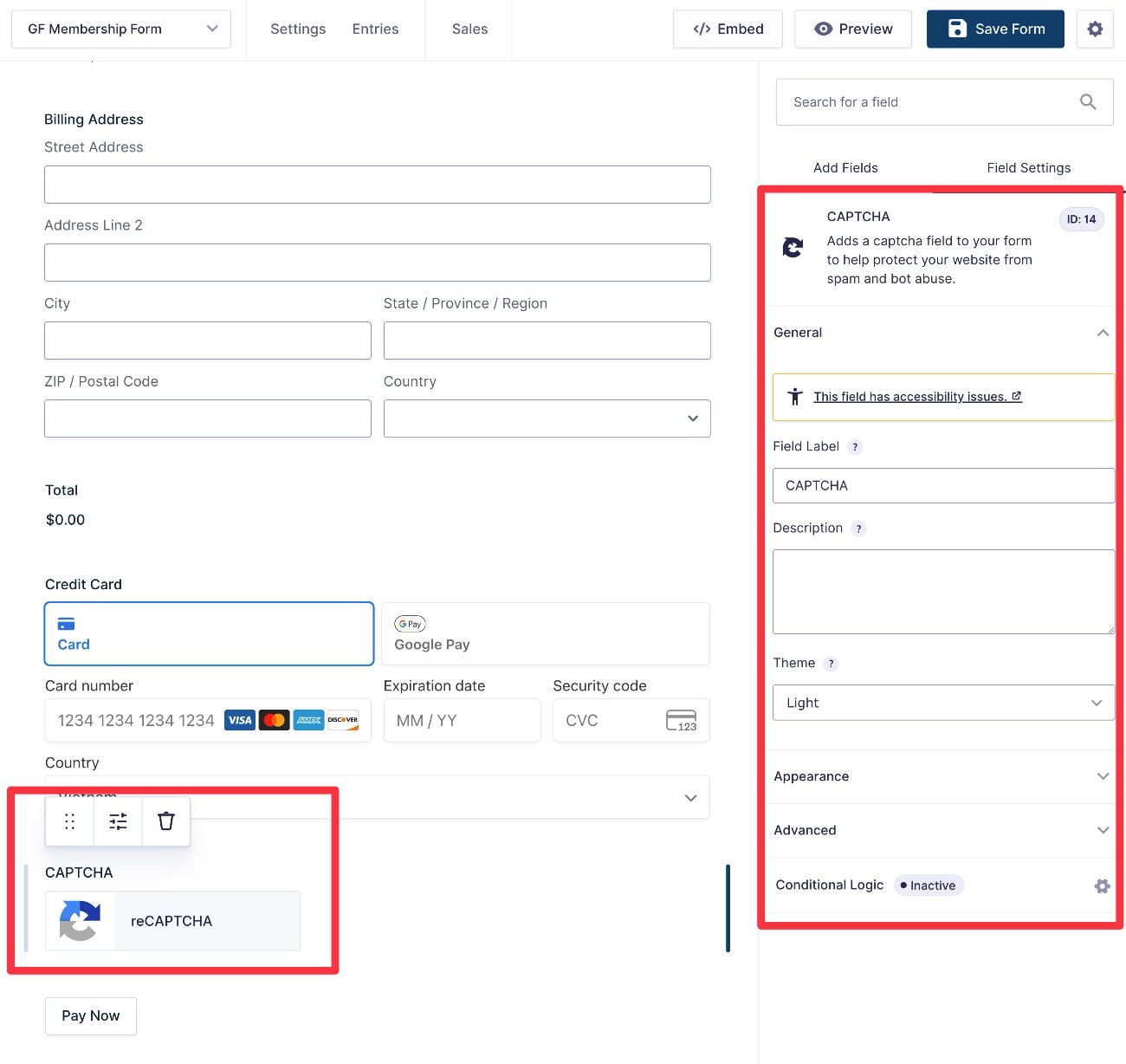Click Field Label help question mark

pyautogui.click(x=855, y=447)
